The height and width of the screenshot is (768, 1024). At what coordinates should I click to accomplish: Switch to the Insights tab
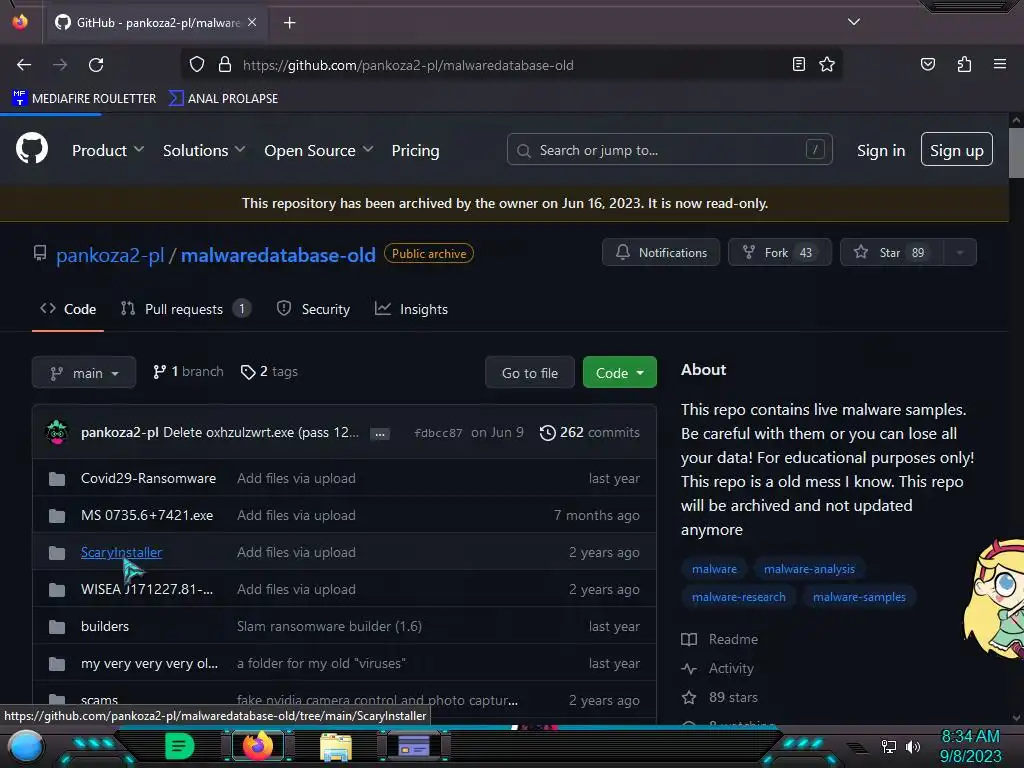pyautogui.click(x=411, y=309)
